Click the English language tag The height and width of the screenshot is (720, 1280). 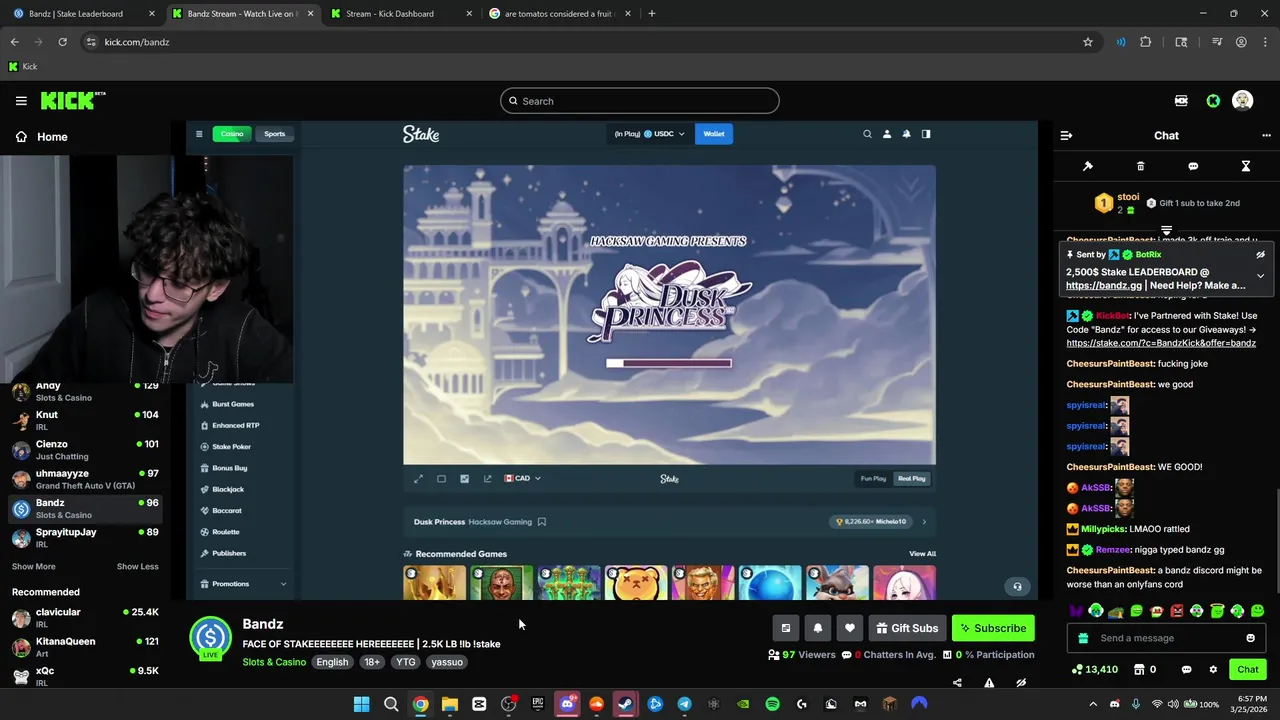click(332, 662)
